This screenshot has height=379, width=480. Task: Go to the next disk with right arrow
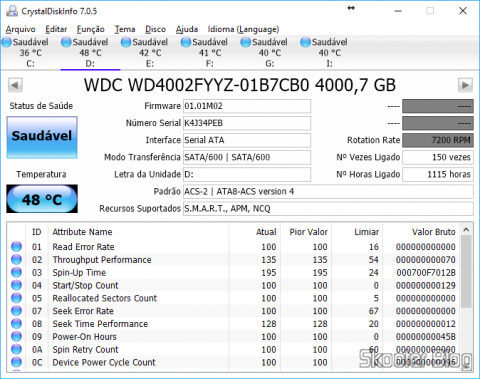tap(465, 85)
